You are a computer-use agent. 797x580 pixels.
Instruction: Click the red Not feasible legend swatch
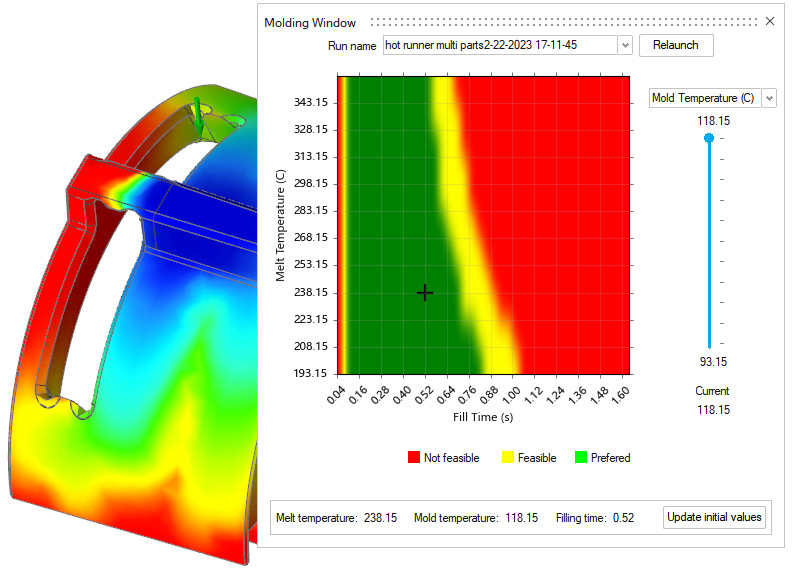(x=413, y=458)
